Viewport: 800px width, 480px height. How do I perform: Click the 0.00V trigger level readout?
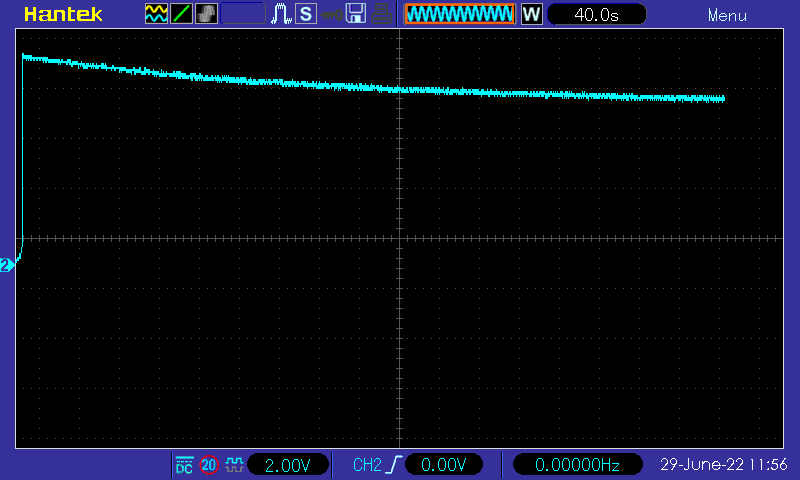(443, 465)
